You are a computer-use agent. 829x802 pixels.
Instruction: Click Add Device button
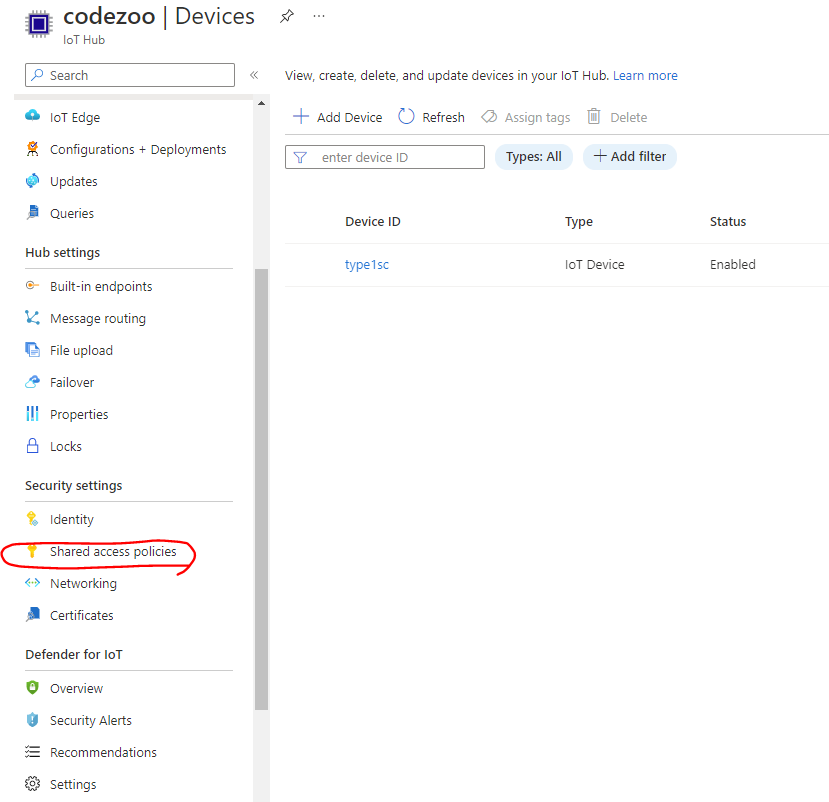[337, 117]
